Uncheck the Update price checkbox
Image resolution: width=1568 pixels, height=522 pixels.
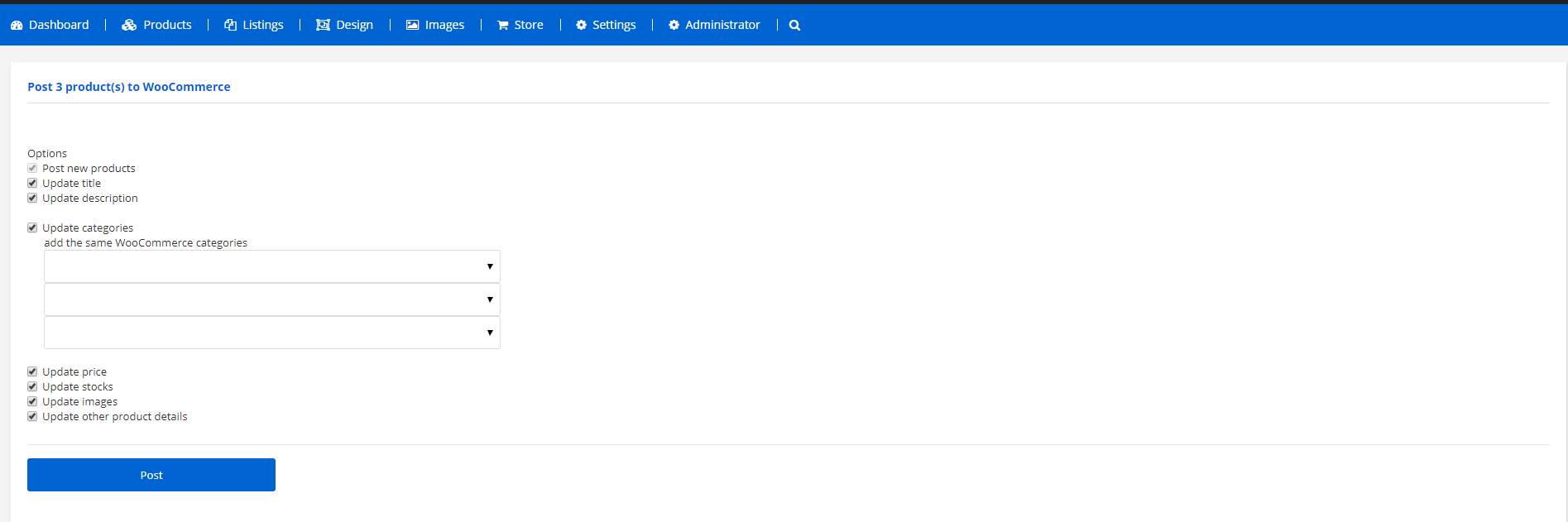(32, 371)
